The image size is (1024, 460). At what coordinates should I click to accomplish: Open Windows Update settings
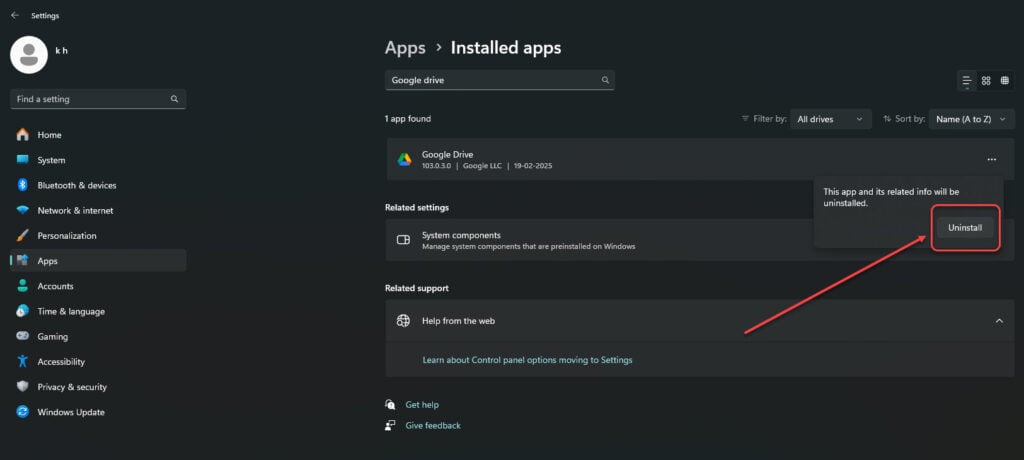98,412
